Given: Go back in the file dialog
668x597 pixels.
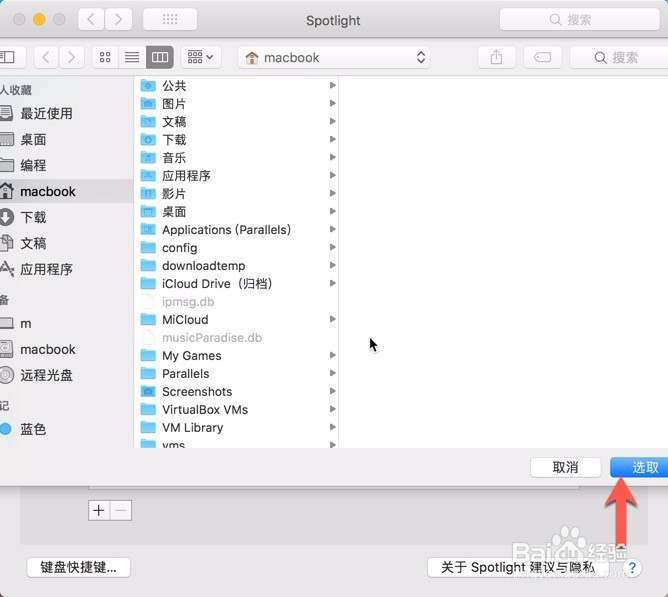Looking at the screenshot, I should (46, 57).
